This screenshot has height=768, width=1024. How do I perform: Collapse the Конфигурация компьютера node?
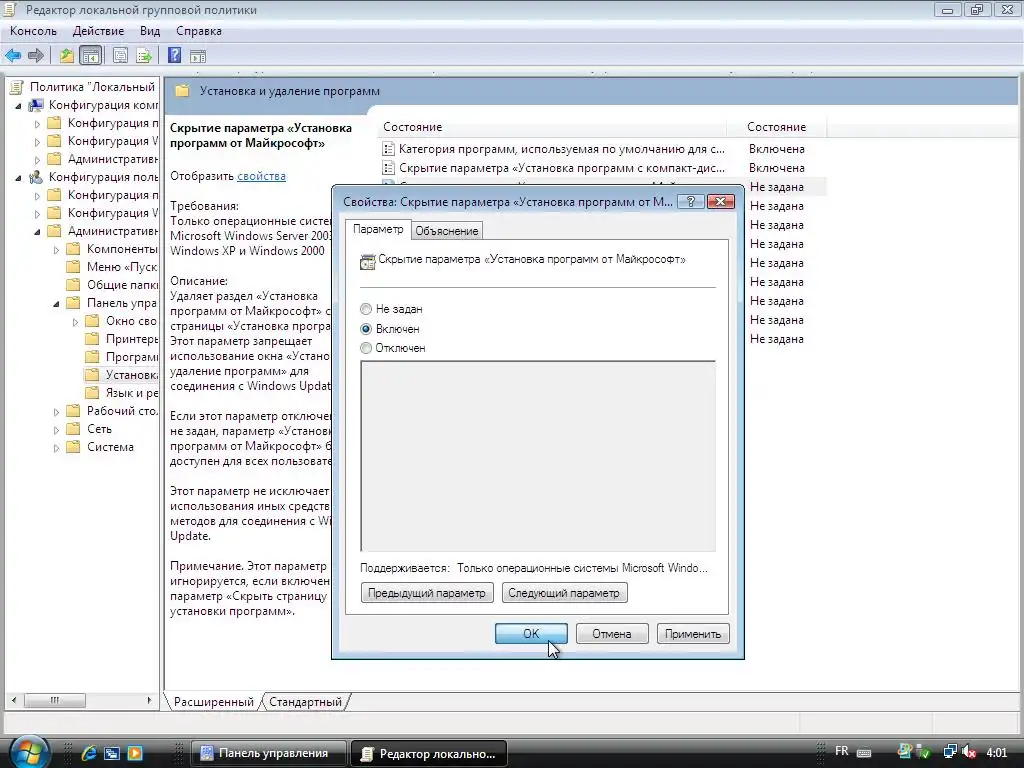18,105
